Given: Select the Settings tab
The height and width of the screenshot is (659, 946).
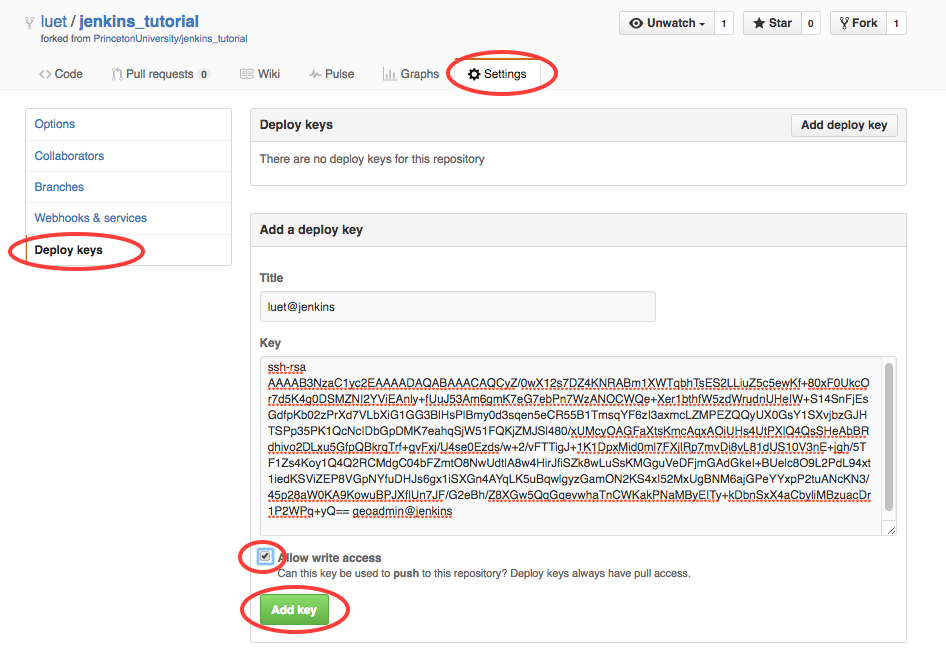Looking at the screenshot, I should (x=497, y=74).
